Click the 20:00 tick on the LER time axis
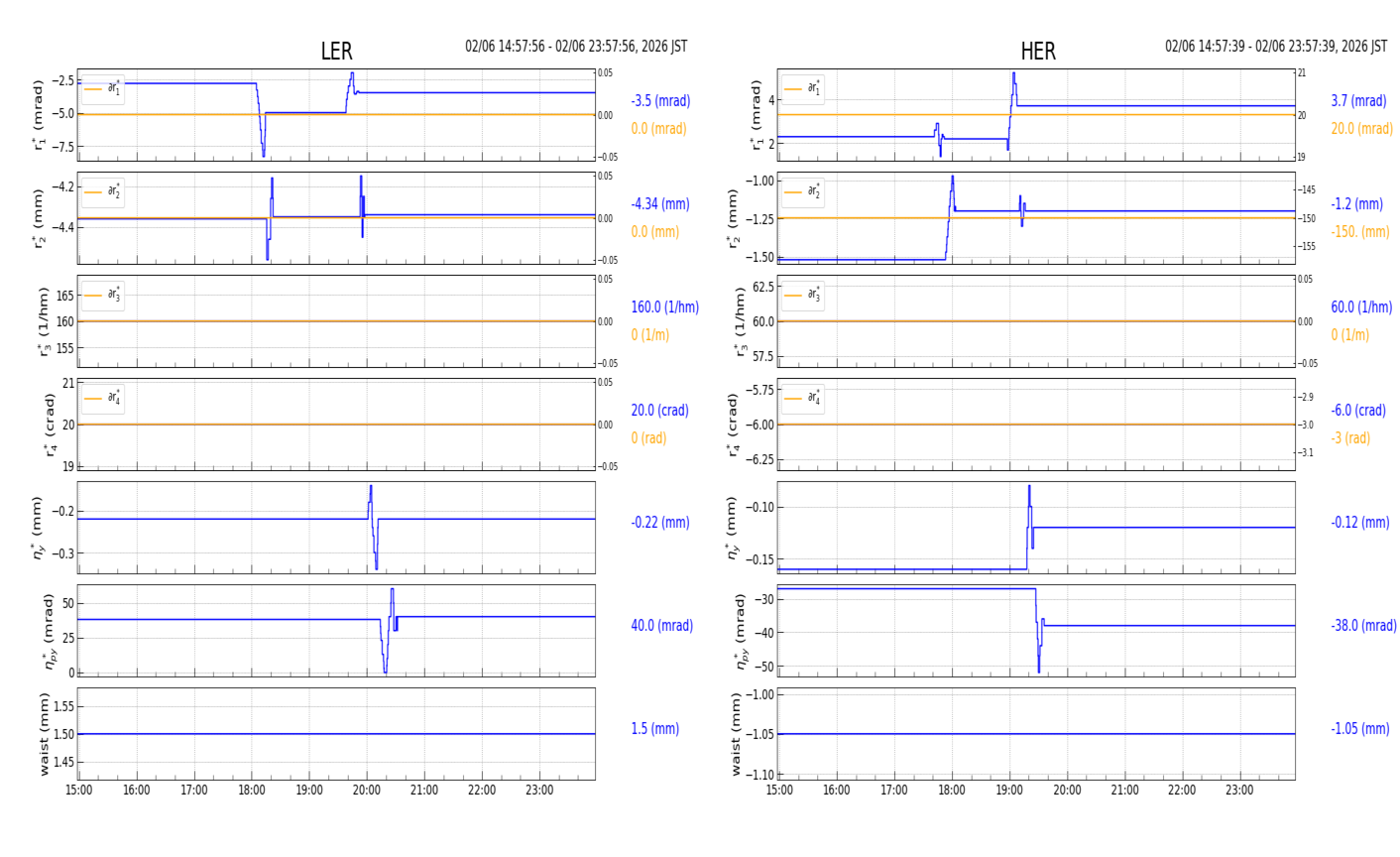 [367, 791]
